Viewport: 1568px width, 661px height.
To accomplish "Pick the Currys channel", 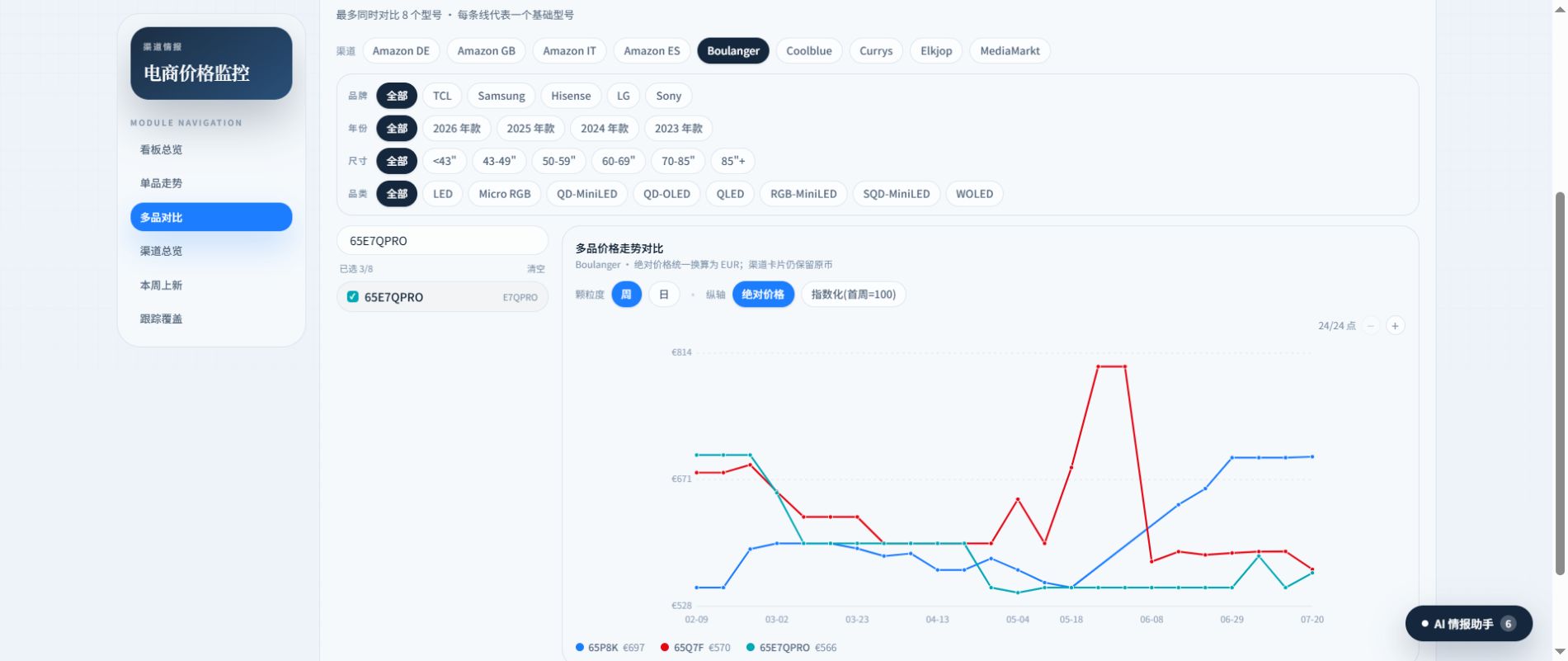I will click(876, 51).
